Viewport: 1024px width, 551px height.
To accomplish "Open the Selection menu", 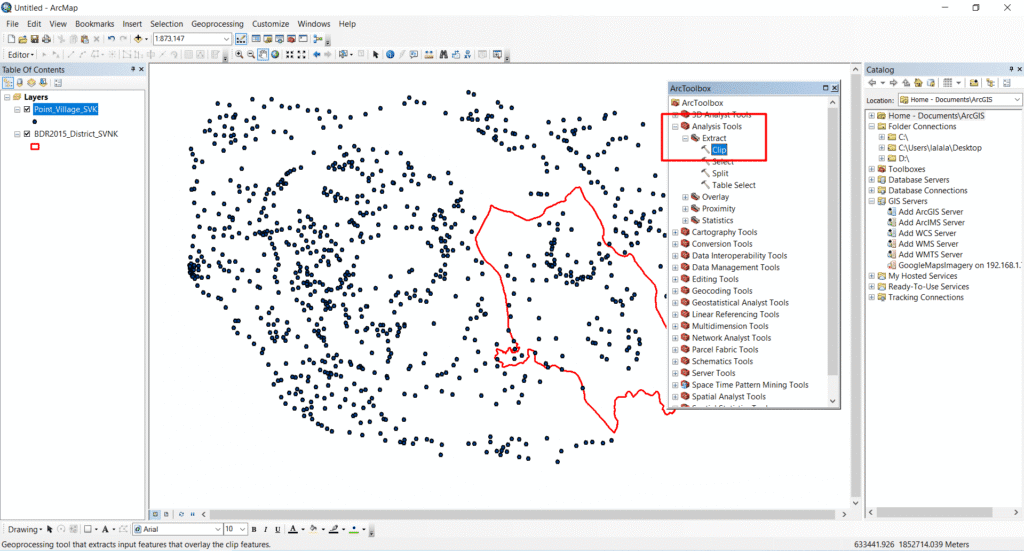I will click(x=167, y=24).
